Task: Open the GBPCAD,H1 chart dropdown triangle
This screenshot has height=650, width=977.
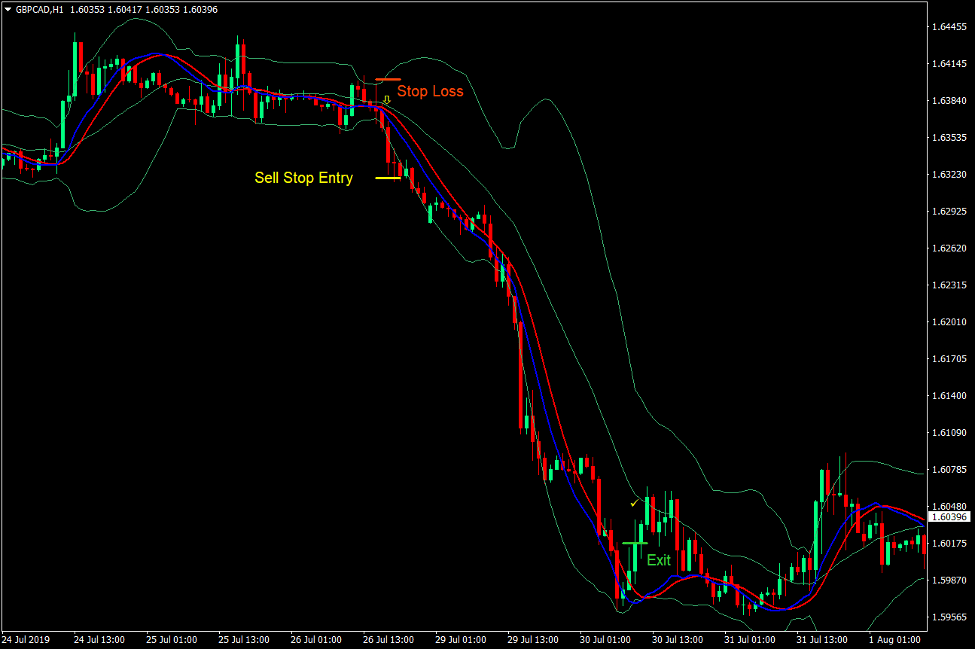Action: 8,9
